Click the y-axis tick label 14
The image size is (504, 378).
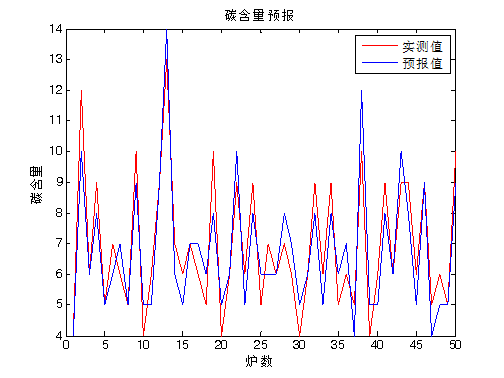56,29
